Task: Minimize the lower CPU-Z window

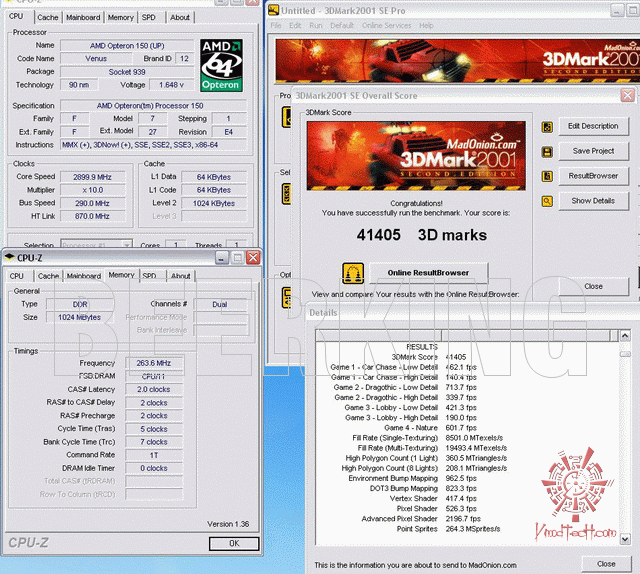Action: click(222, 257)
